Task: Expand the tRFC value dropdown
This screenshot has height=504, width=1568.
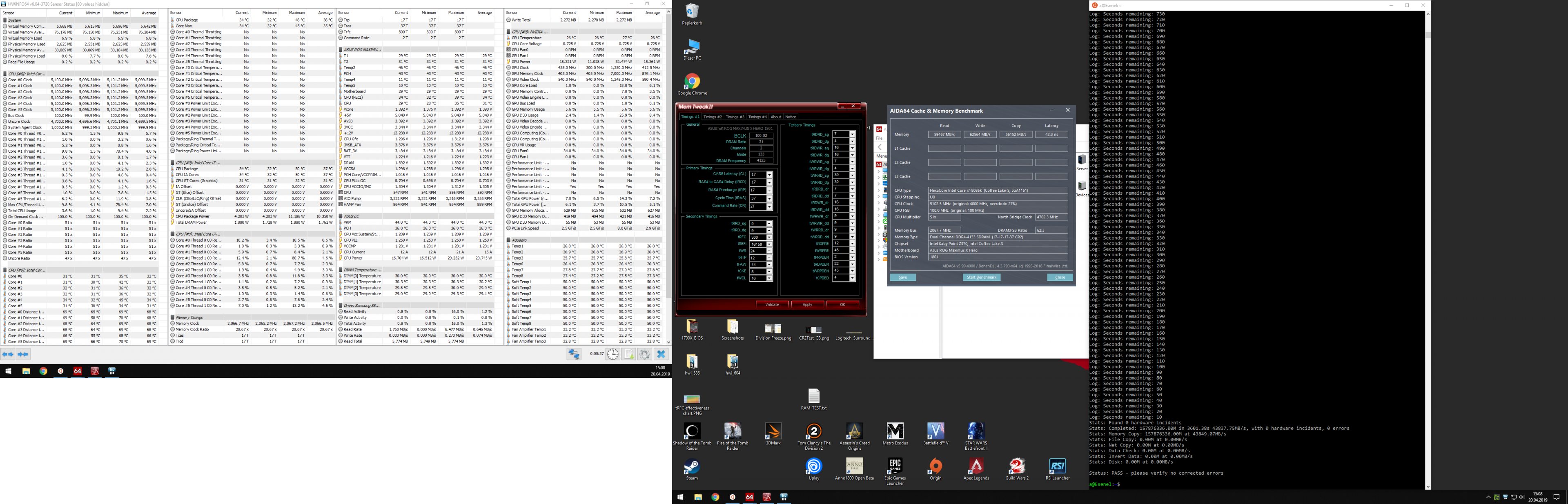Action: click(x=769, y=238)
